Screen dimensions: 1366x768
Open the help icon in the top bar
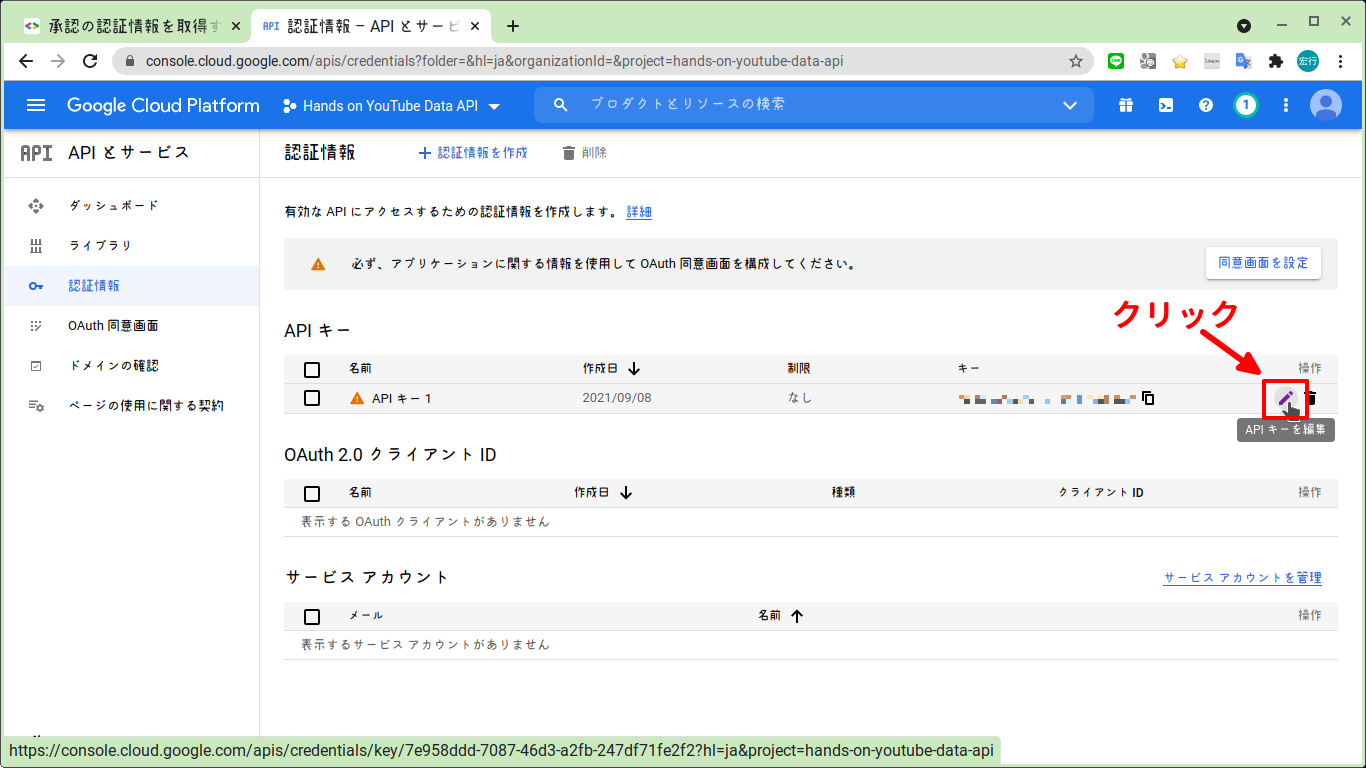[x=1205, y=104]
